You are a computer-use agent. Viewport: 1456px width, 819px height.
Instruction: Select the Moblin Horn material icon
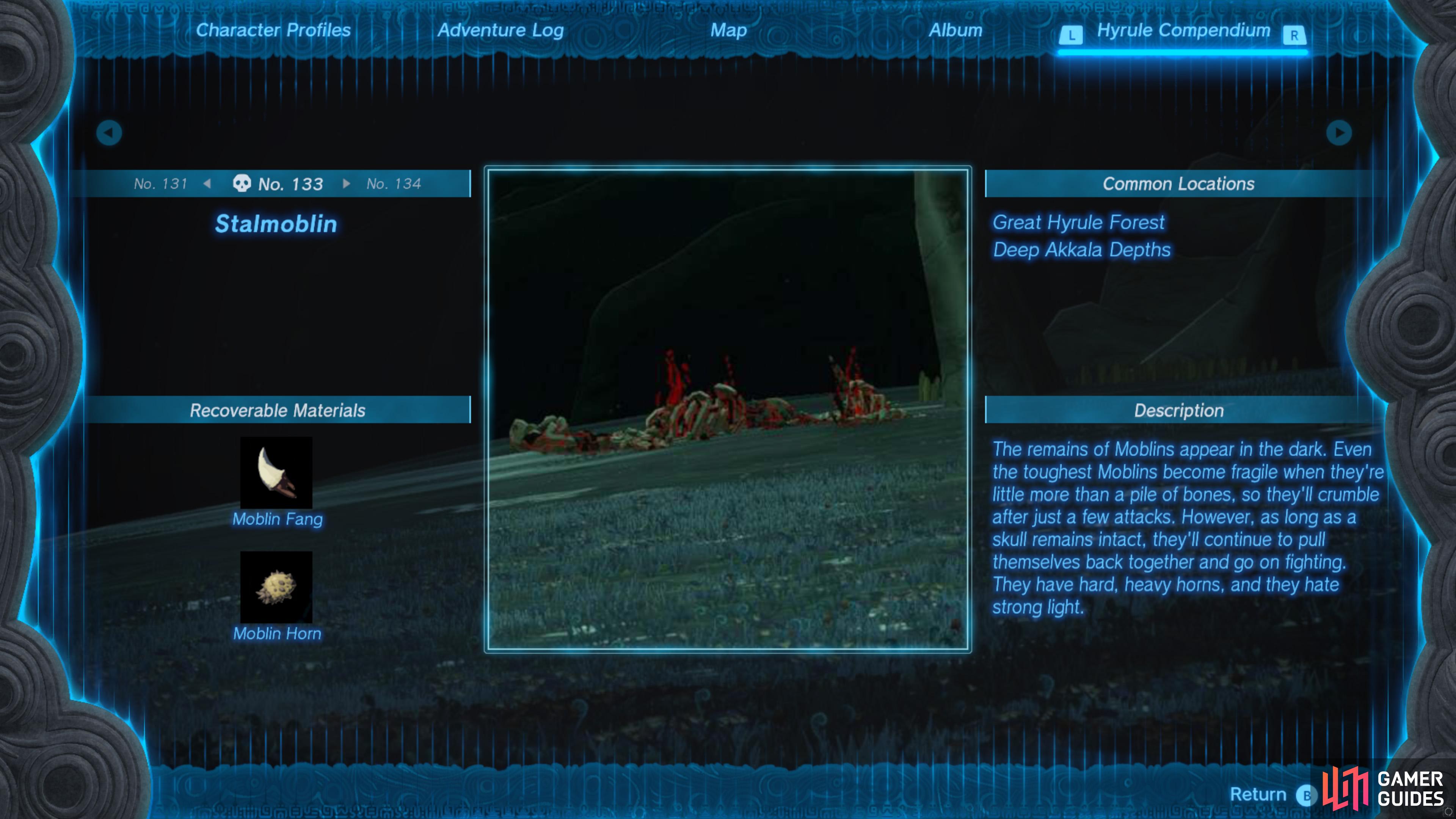tap(276, 587)
